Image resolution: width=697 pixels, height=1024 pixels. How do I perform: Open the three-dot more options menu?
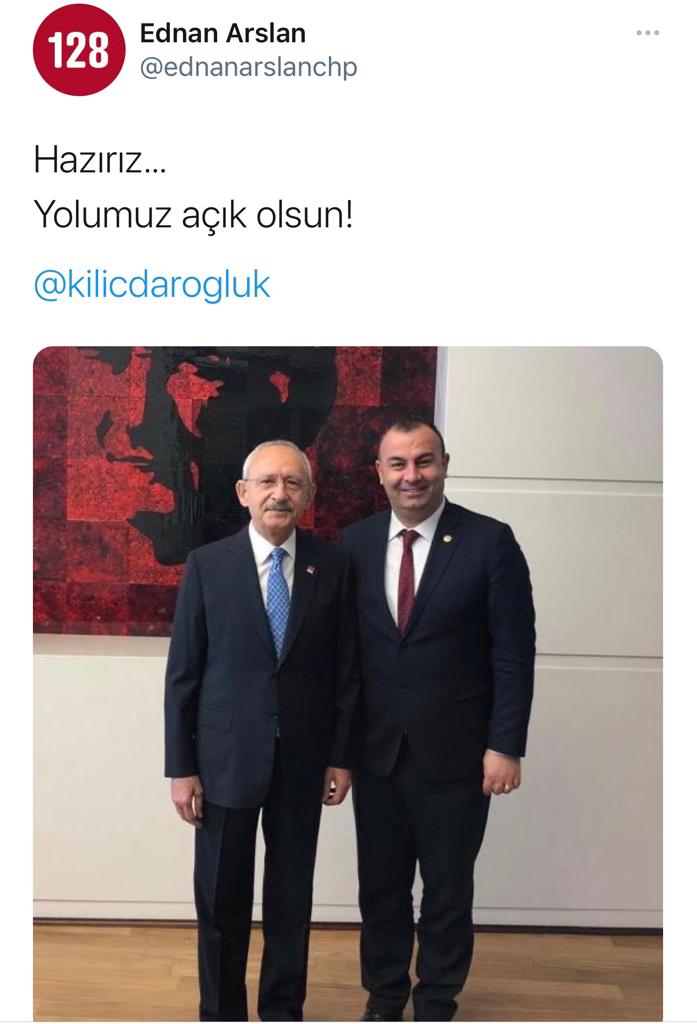[x=647, y=33]
